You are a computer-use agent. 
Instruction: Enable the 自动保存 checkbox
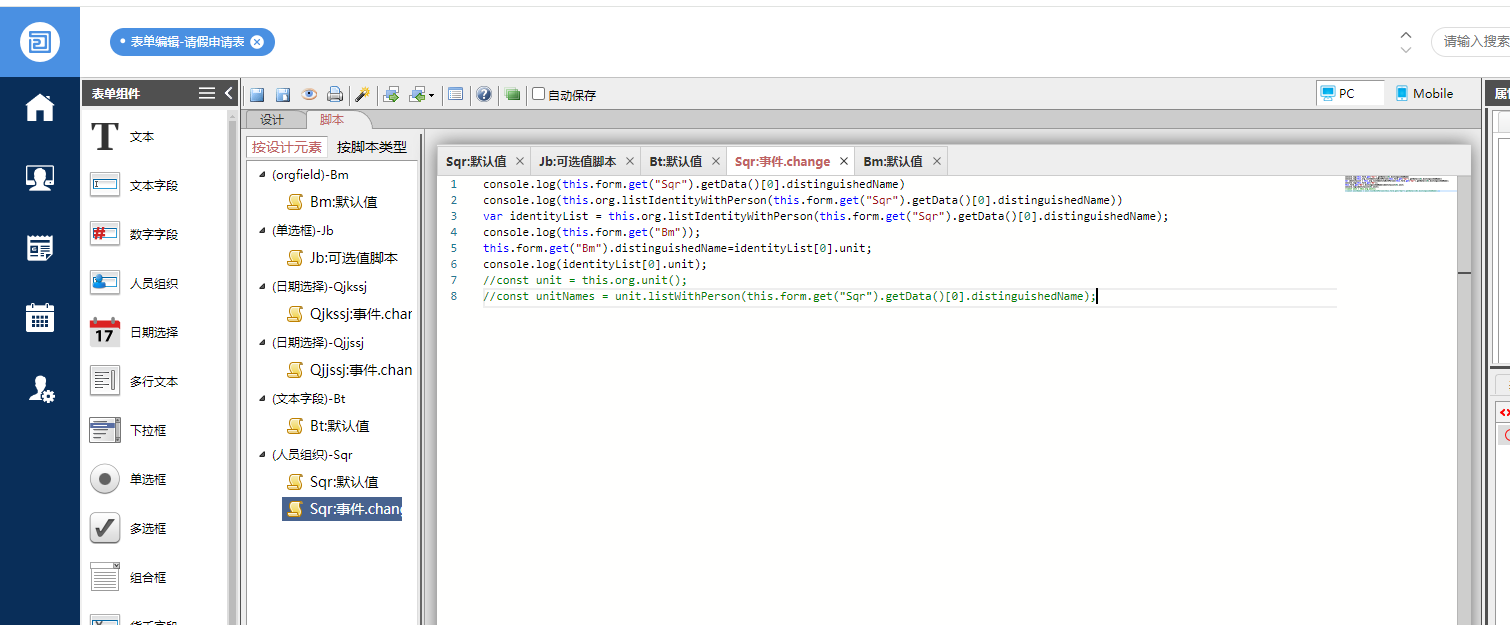[539, 94]
